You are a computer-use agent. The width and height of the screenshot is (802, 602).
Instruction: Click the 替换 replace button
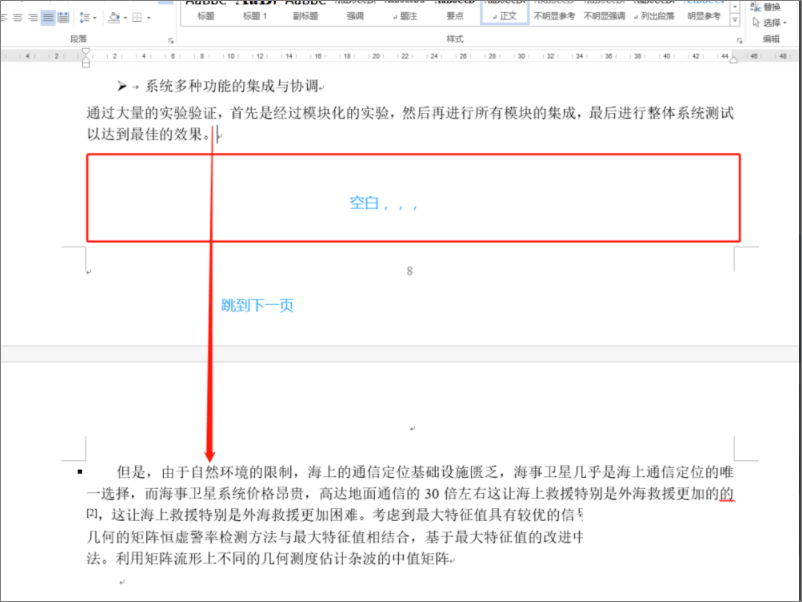[x=766, y=7]
